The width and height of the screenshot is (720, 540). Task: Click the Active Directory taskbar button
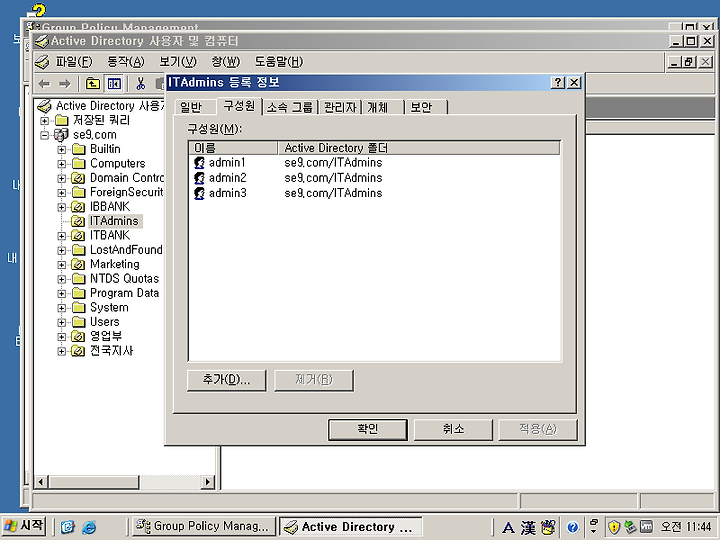[350, 527]
